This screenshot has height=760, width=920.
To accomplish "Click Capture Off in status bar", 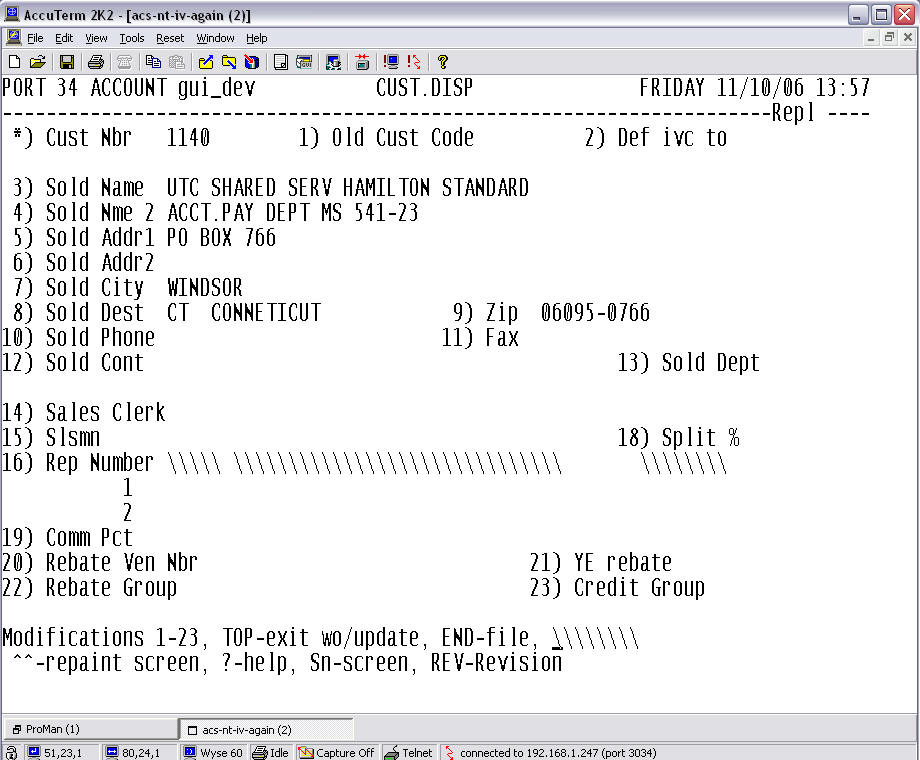I will (337, 752).
